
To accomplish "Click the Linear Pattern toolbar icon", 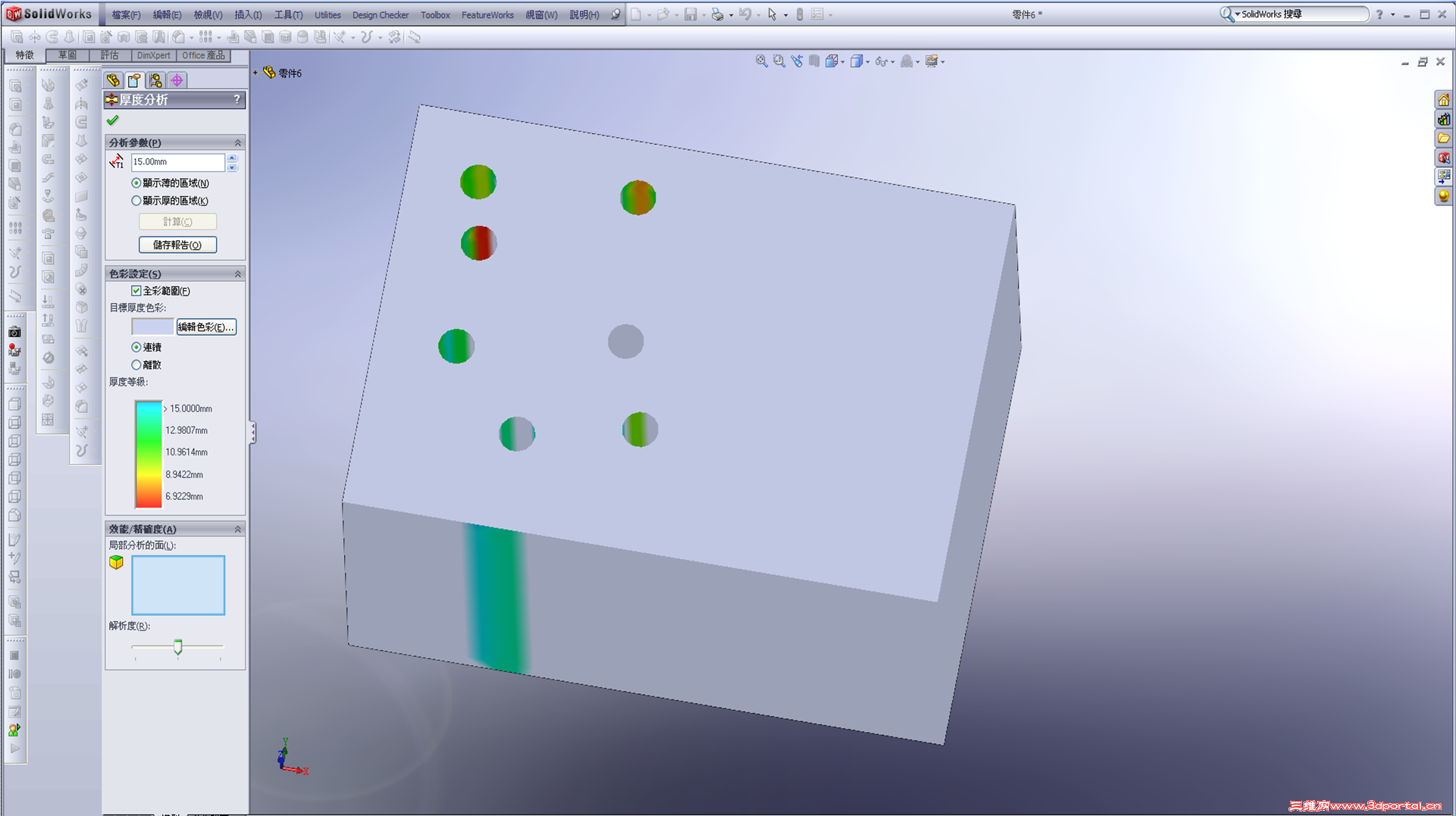I will pos(205,36).
